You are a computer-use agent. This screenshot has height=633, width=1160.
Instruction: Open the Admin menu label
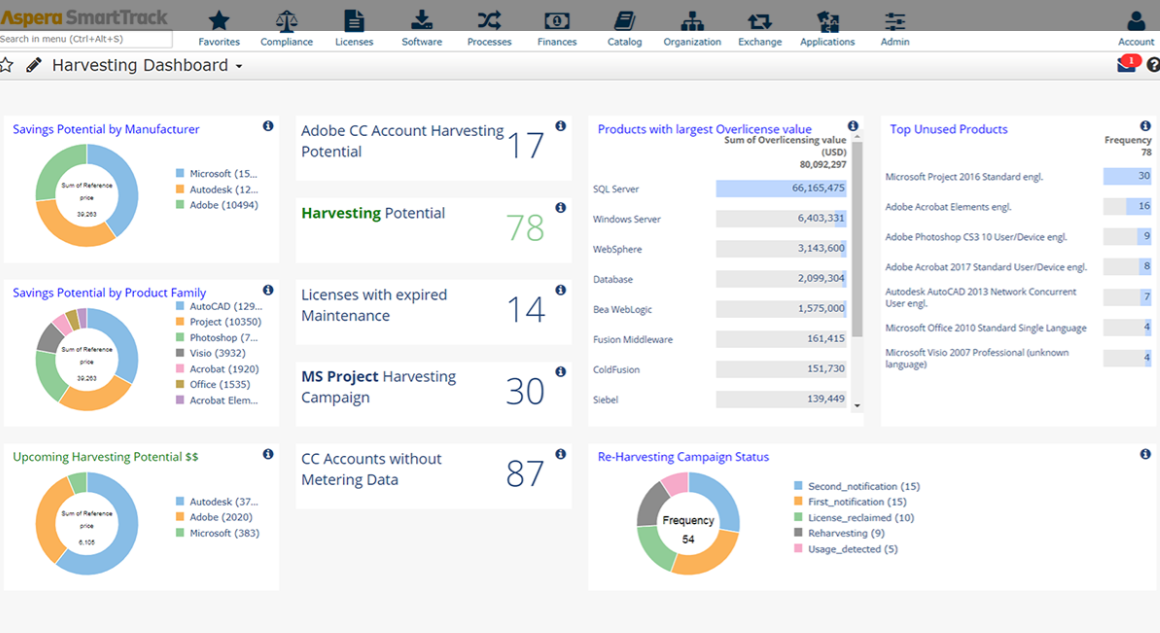(895, 42)
